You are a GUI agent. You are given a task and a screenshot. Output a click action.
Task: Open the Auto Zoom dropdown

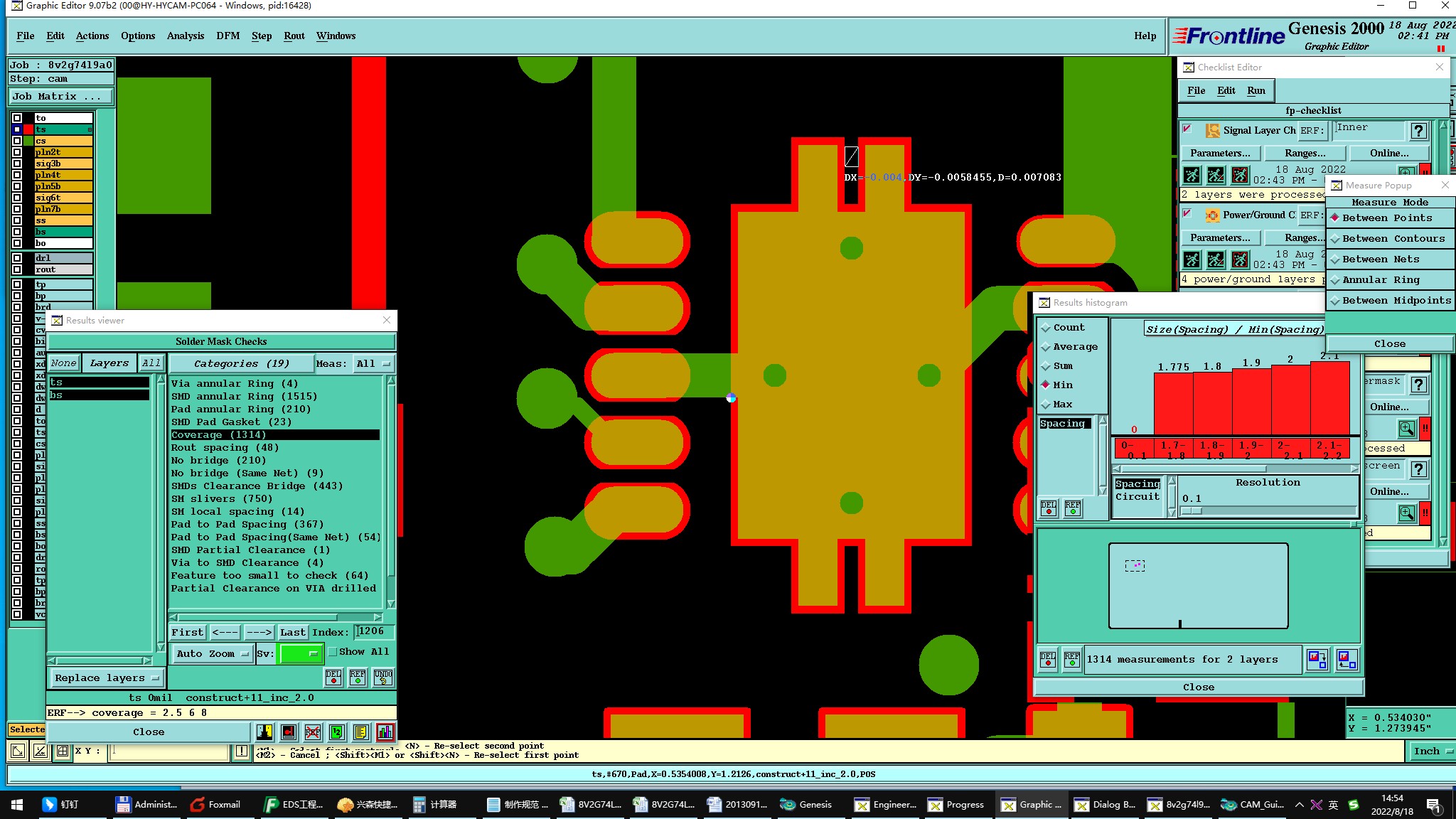pos(212,653)
